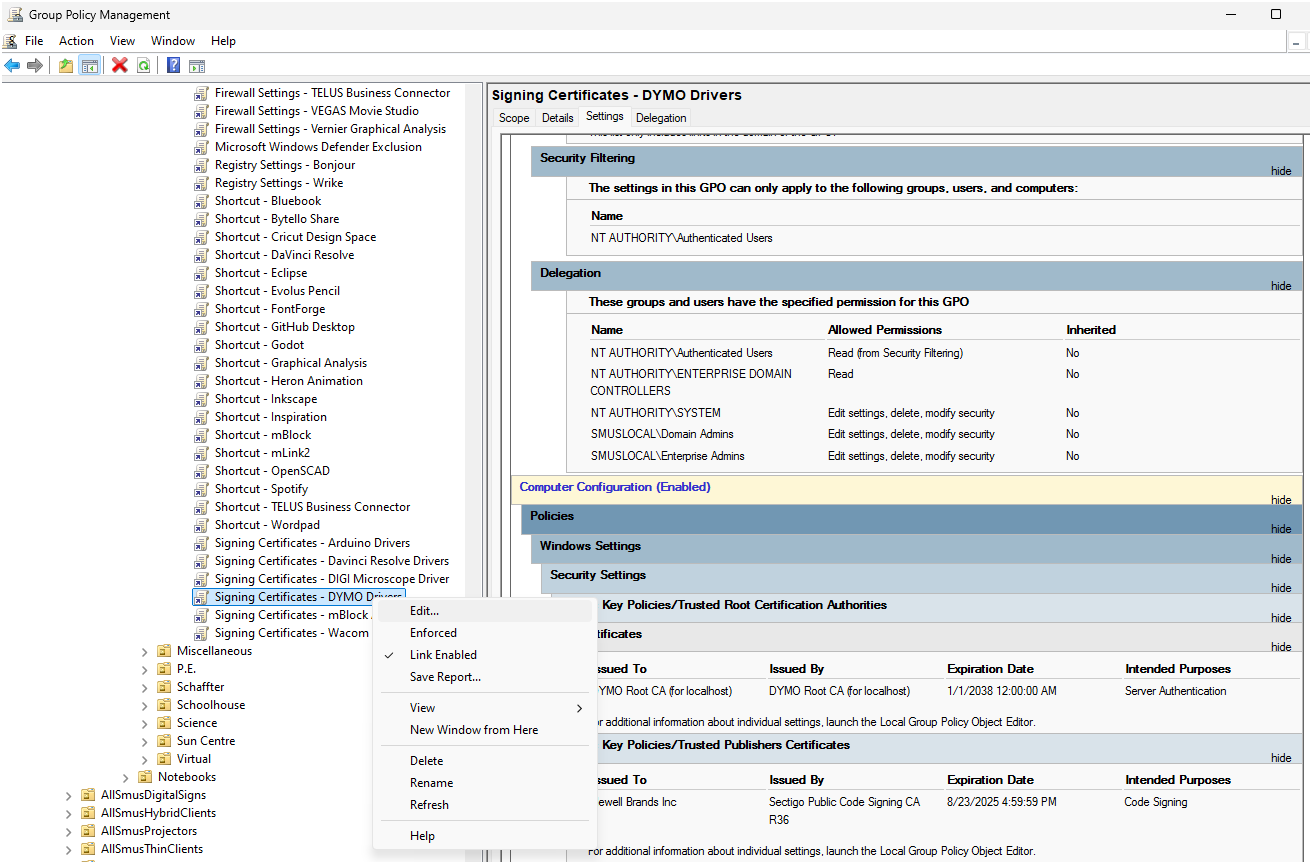Open the blue question mark Help icon
Screen dimensions: 1312x864
174,66
